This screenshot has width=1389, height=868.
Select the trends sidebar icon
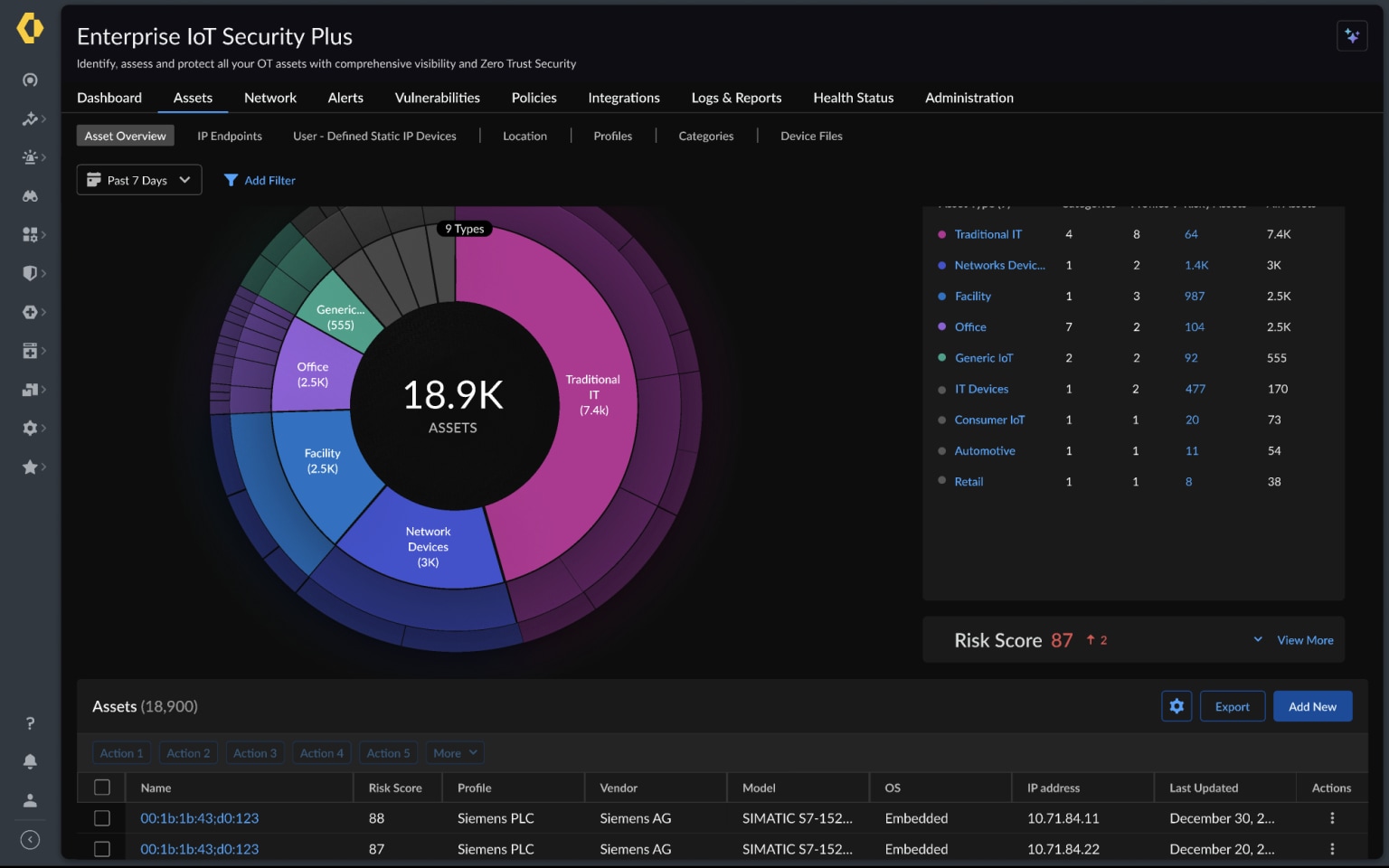pos(30,118)
